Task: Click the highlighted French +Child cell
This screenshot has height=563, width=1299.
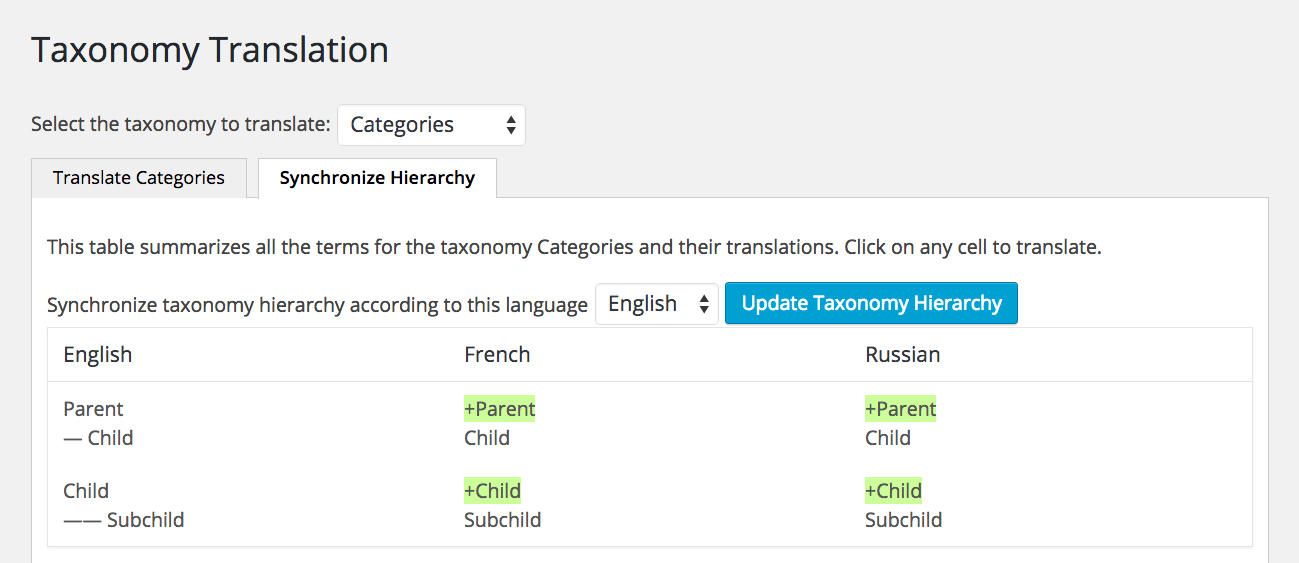Action: (x=493, y=491)
